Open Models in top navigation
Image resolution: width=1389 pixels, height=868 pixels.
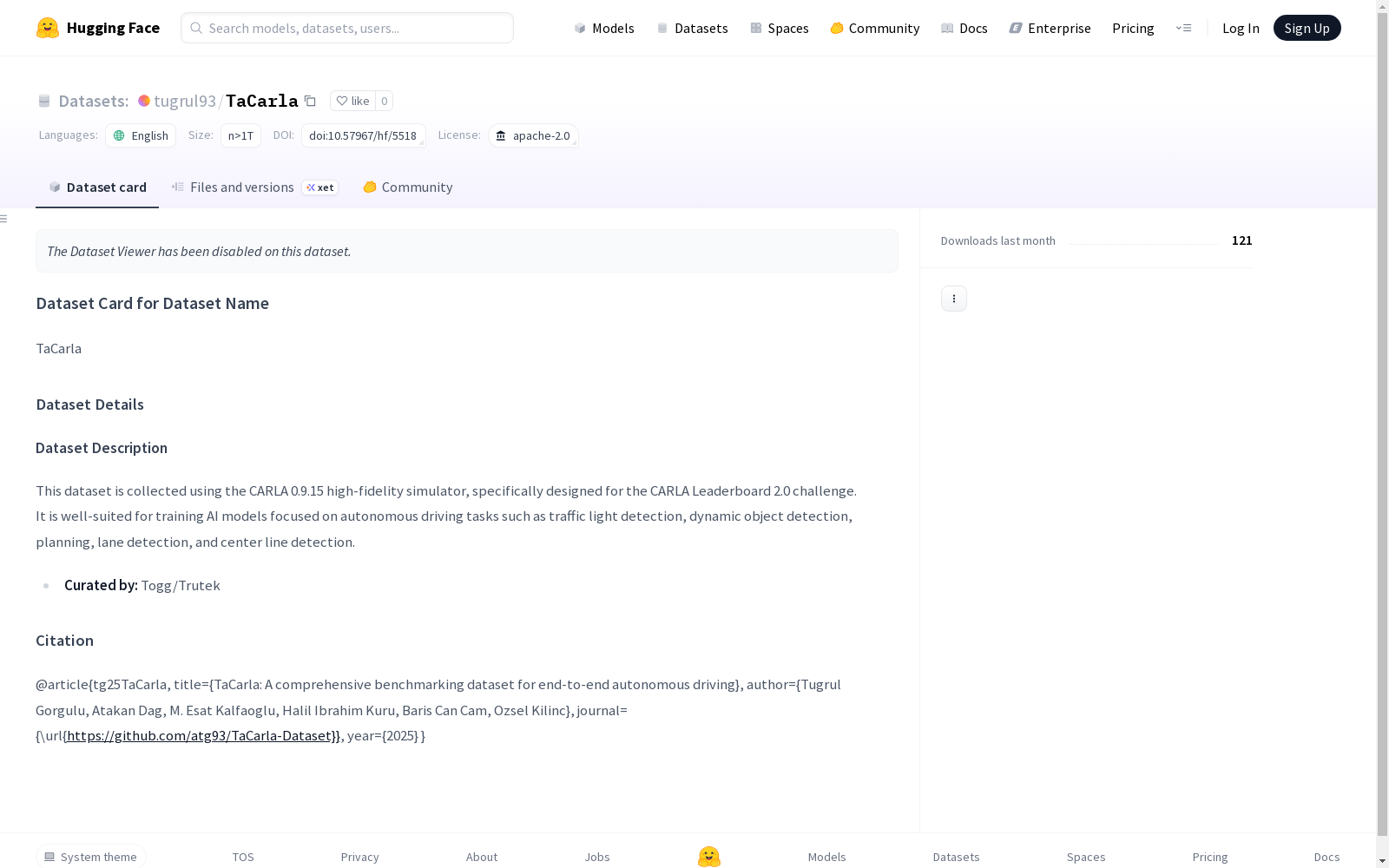[604, 28]
